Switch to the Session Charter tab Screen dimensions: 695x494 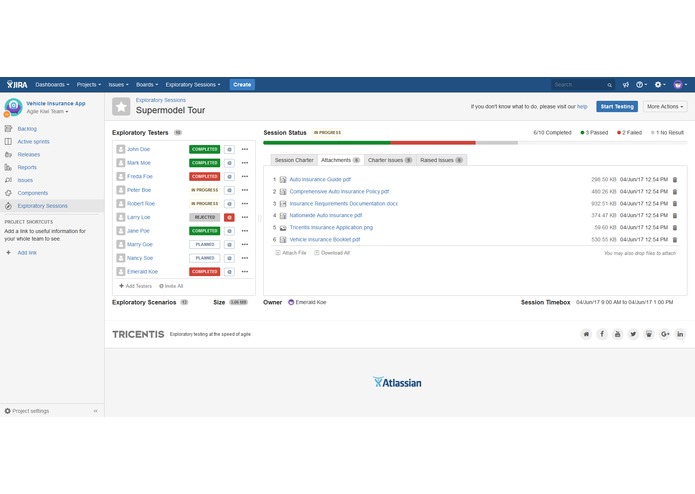pos(294,160)
